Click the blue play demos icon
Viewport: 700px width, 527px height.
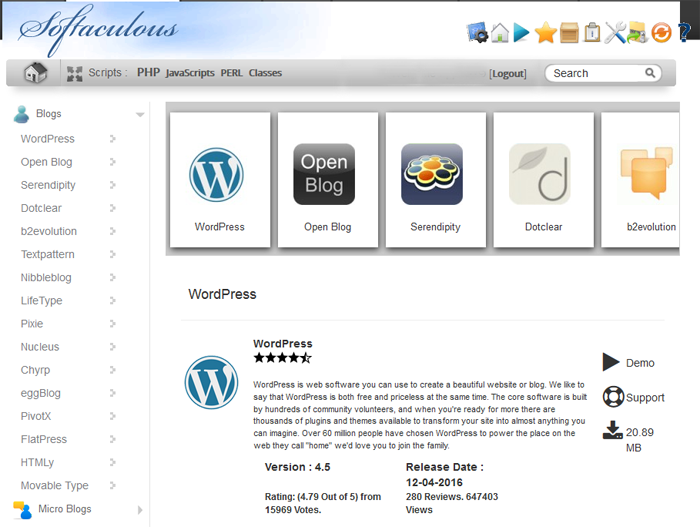click(521, 32)
